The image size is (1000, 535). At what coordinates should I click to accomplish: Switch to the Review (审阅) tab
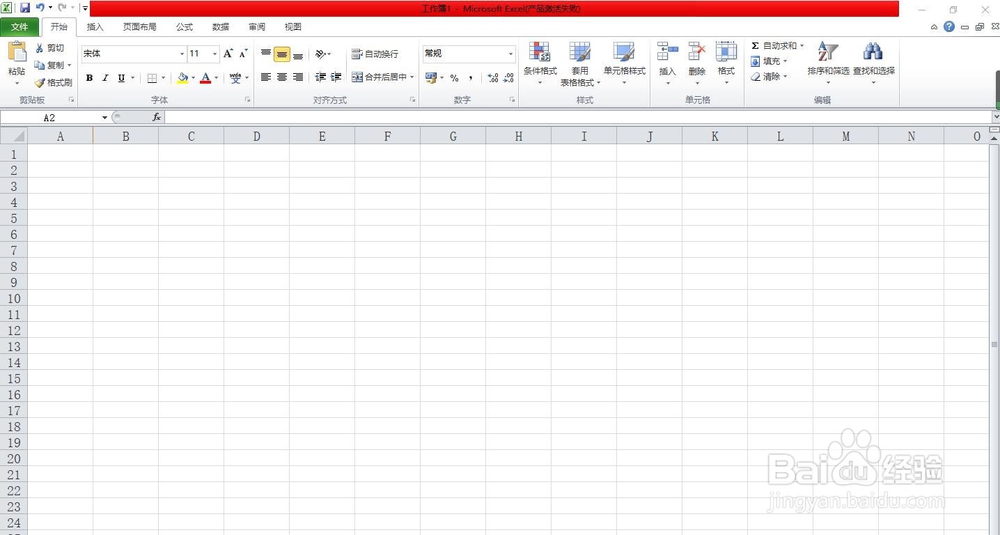[x=257, y=27]
